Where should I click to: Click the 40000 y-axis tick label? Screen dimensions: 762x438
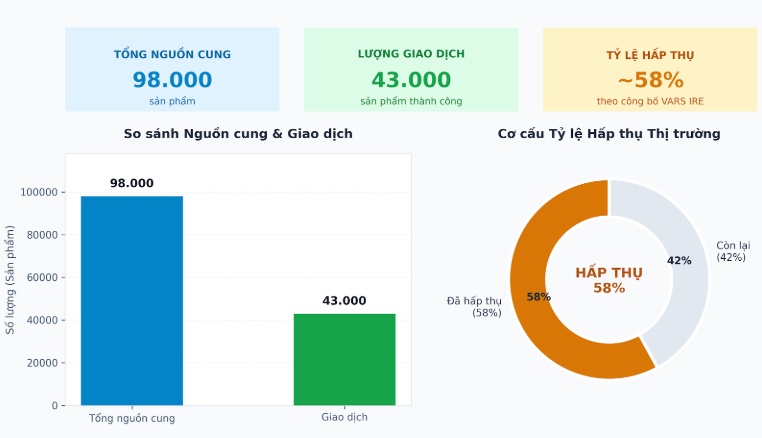[x=42, y=320]
